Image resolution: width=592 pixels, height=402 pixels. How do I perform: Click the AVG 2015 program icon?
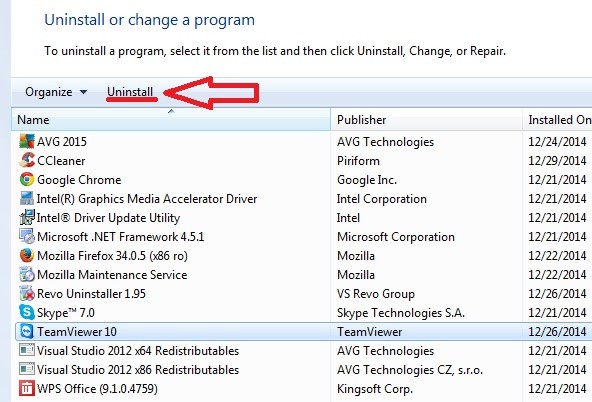pos(27,142)
